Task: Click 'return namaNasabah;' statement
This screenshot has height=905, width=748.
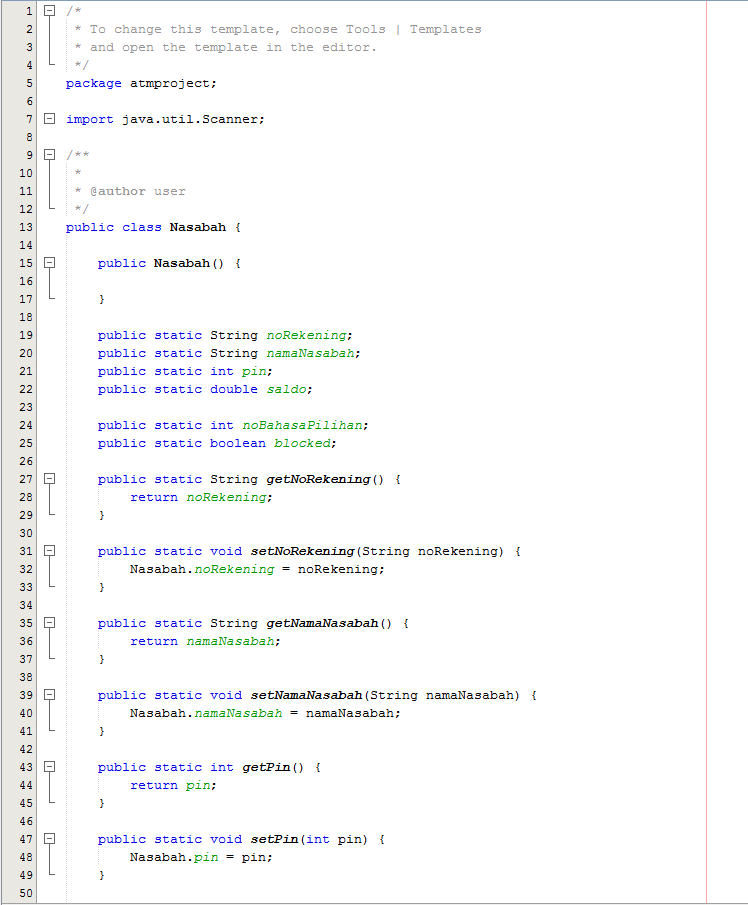Action: click(x=205, y=641)
